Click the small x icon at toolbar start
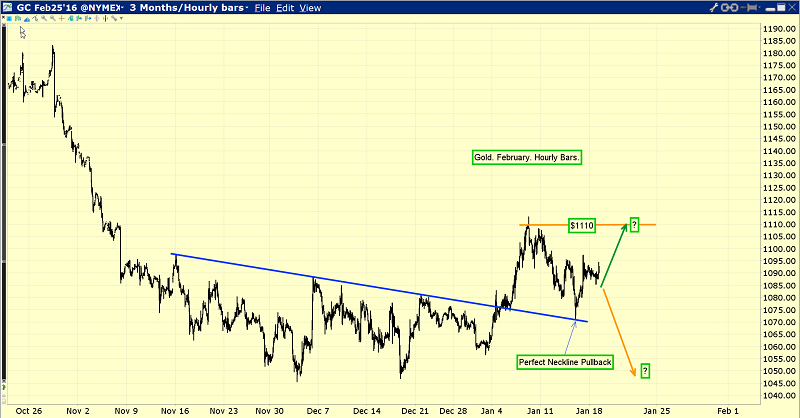 click(3, 17)
